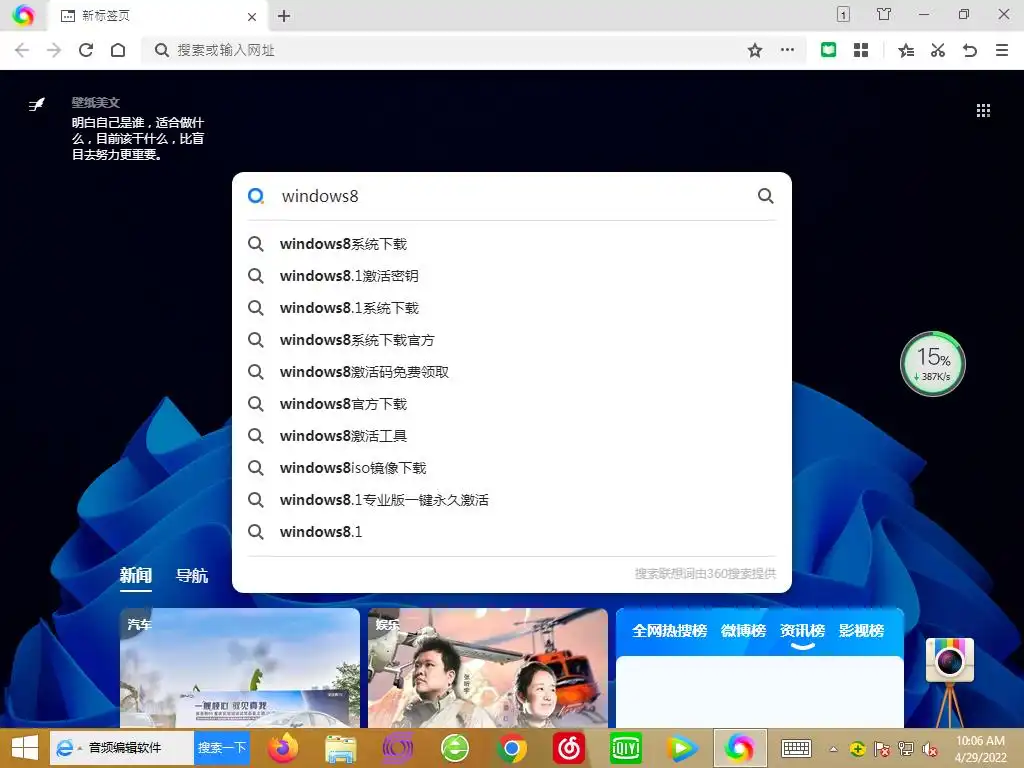Choose suggestion windows8.1专业版一键永久激活
Viewport: 1024px width, 768px height.
511,500
